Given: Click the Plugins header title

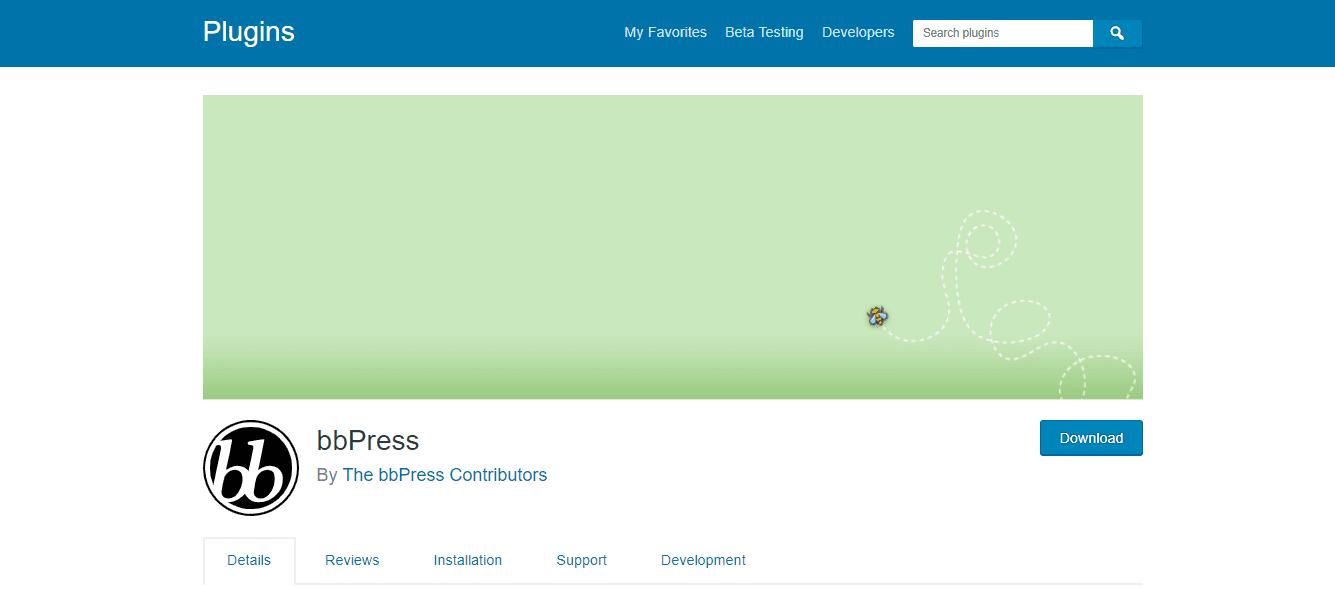Looking at the screenshot, I should coord(249,32).
